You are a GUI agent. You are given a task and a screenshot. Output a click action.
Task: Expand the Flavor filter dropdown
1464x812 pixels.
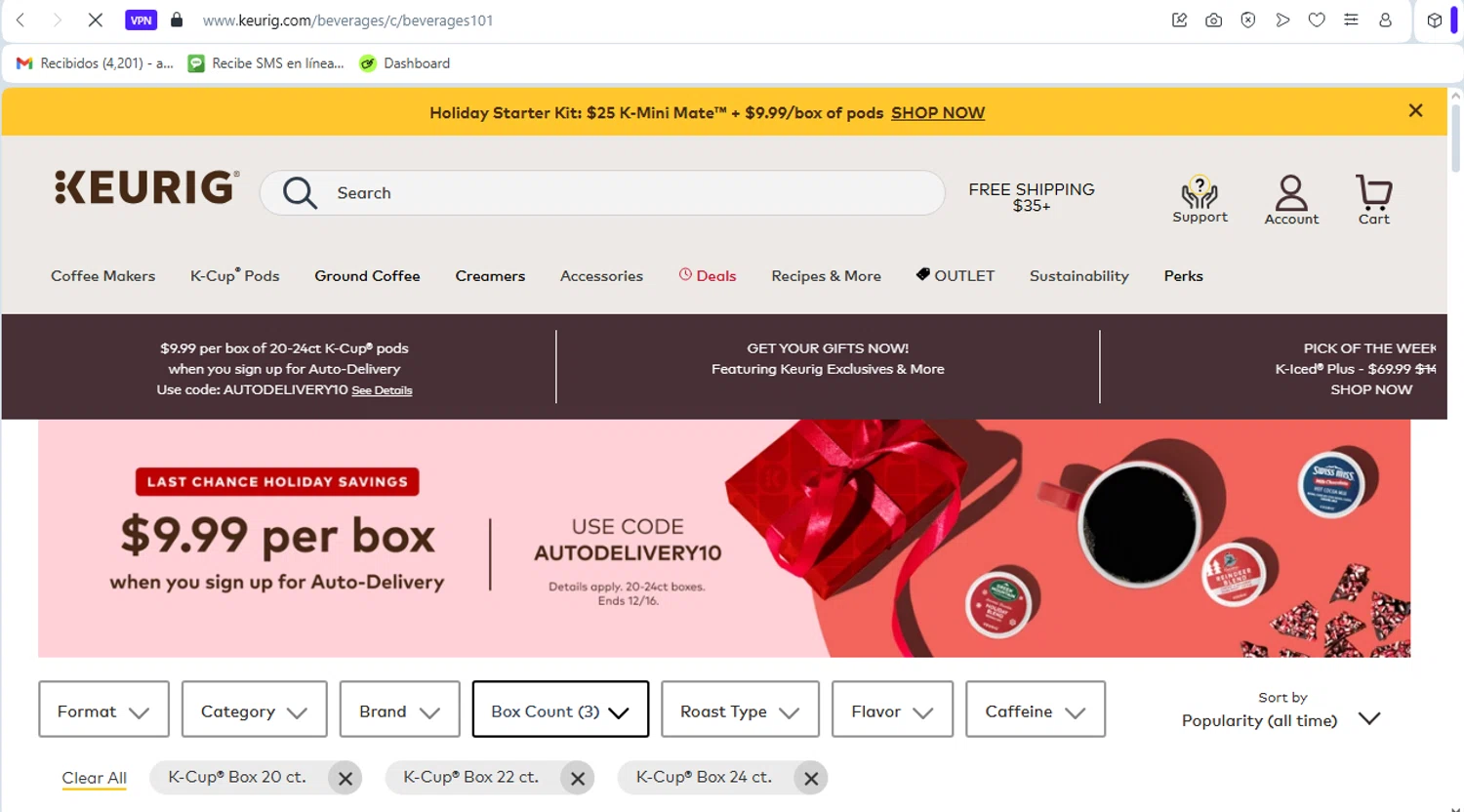(x=892, y=710)
